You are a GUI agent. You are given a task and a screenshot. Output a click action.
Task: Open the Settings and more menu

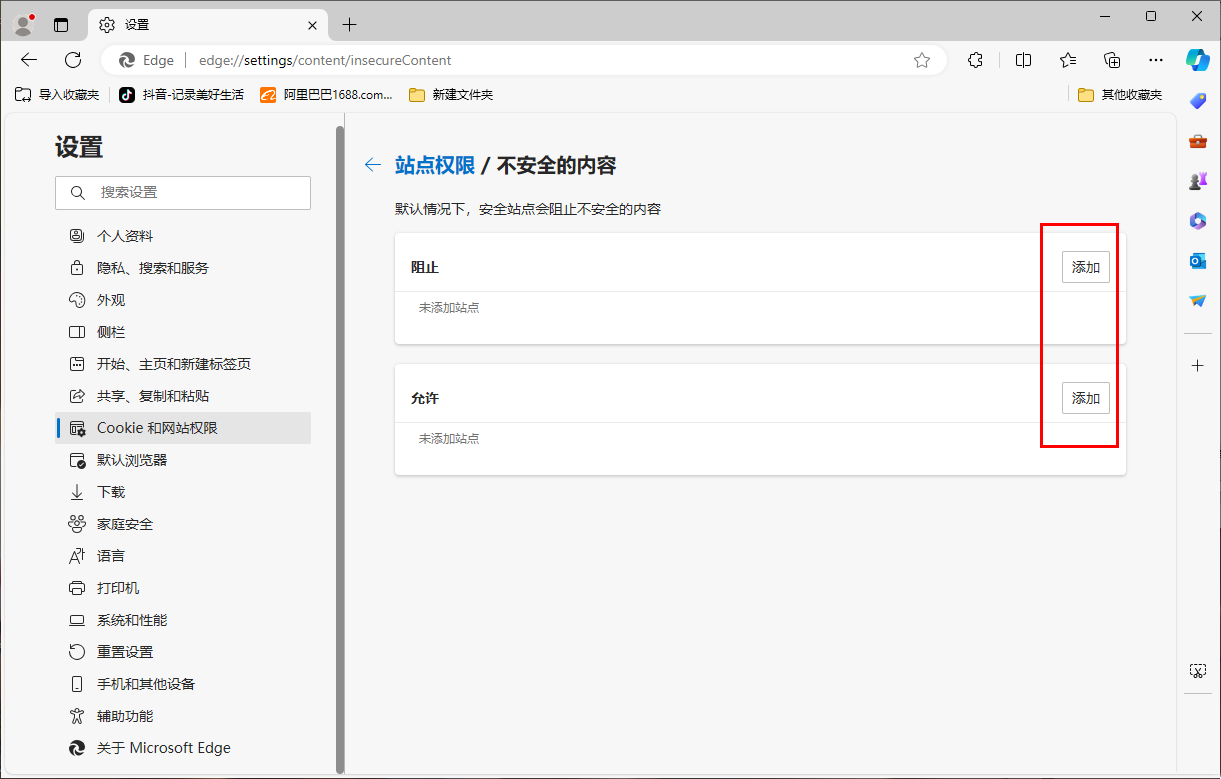pos(1156,60)
